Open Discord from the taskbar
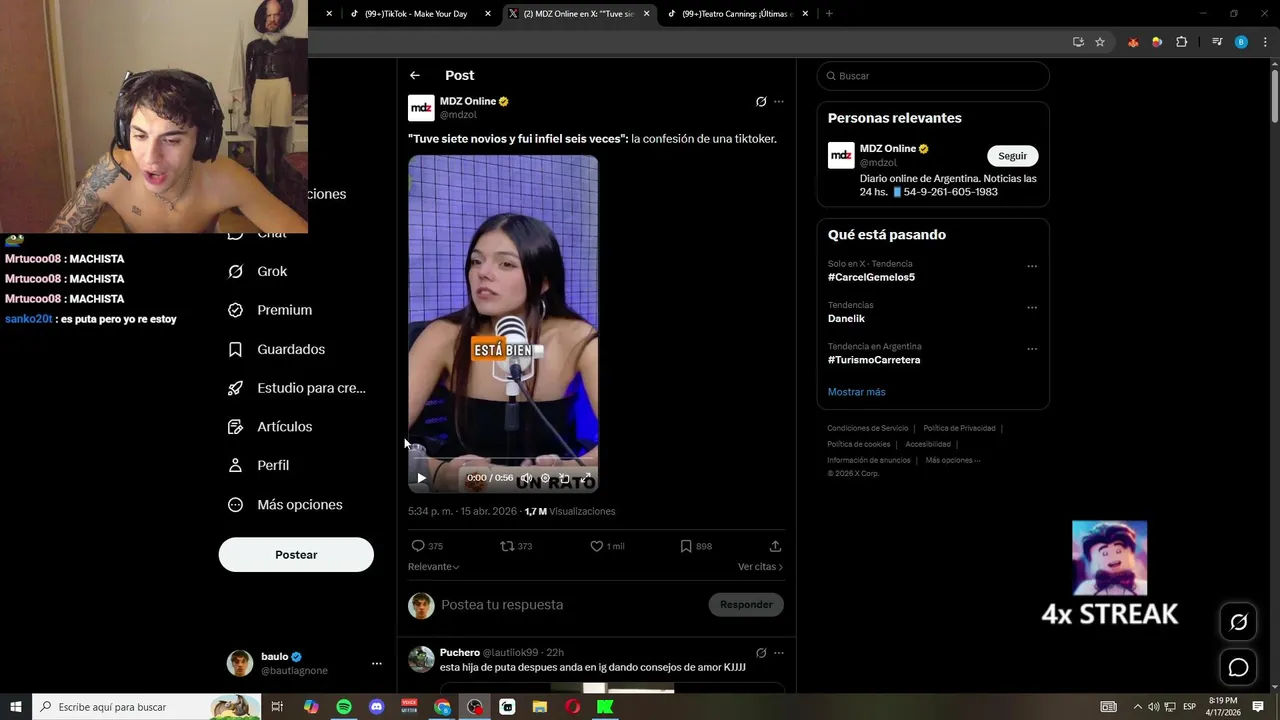 pos(377,707)
